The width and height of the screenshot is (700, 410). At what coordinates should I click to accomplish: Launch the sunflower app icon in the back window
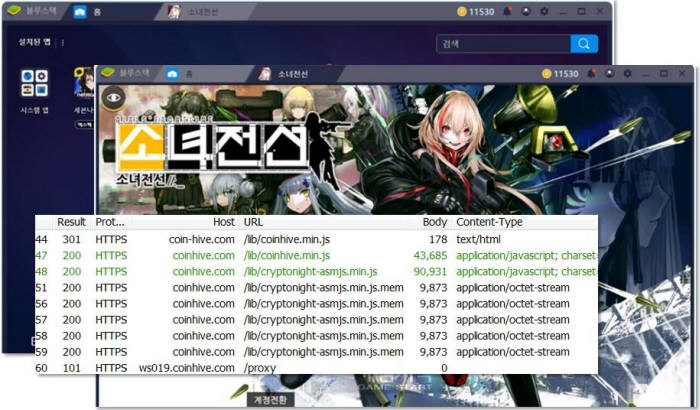(83, 82)
